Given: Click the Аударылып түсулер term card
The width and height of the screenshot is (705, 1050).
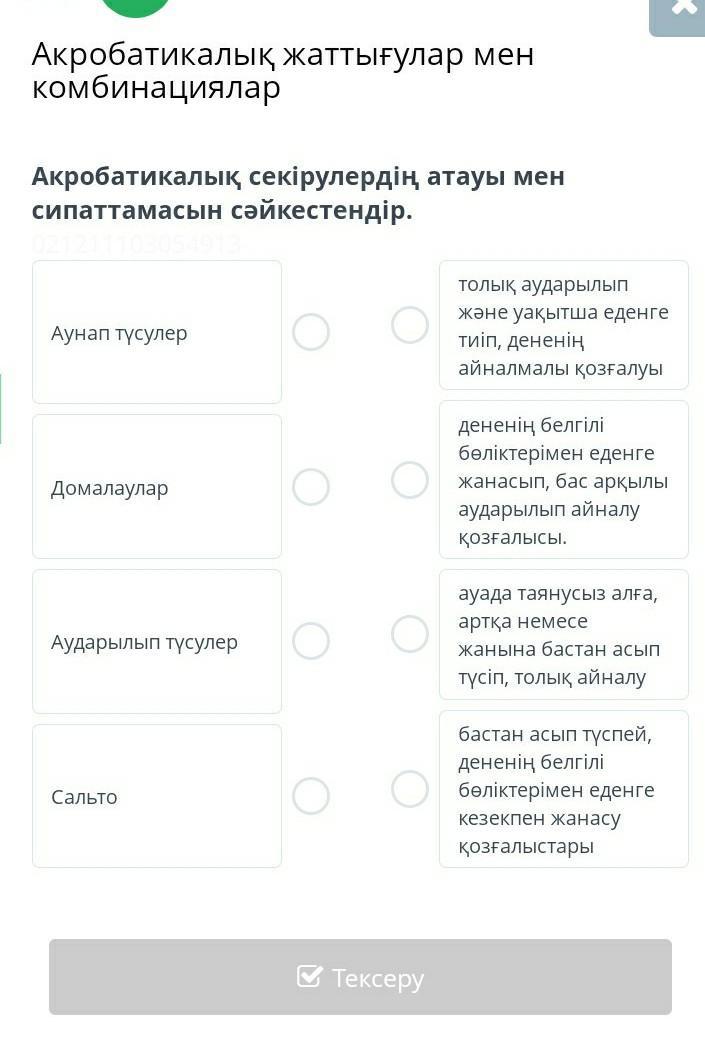Looking at the screenshot, I should (157, 641).
